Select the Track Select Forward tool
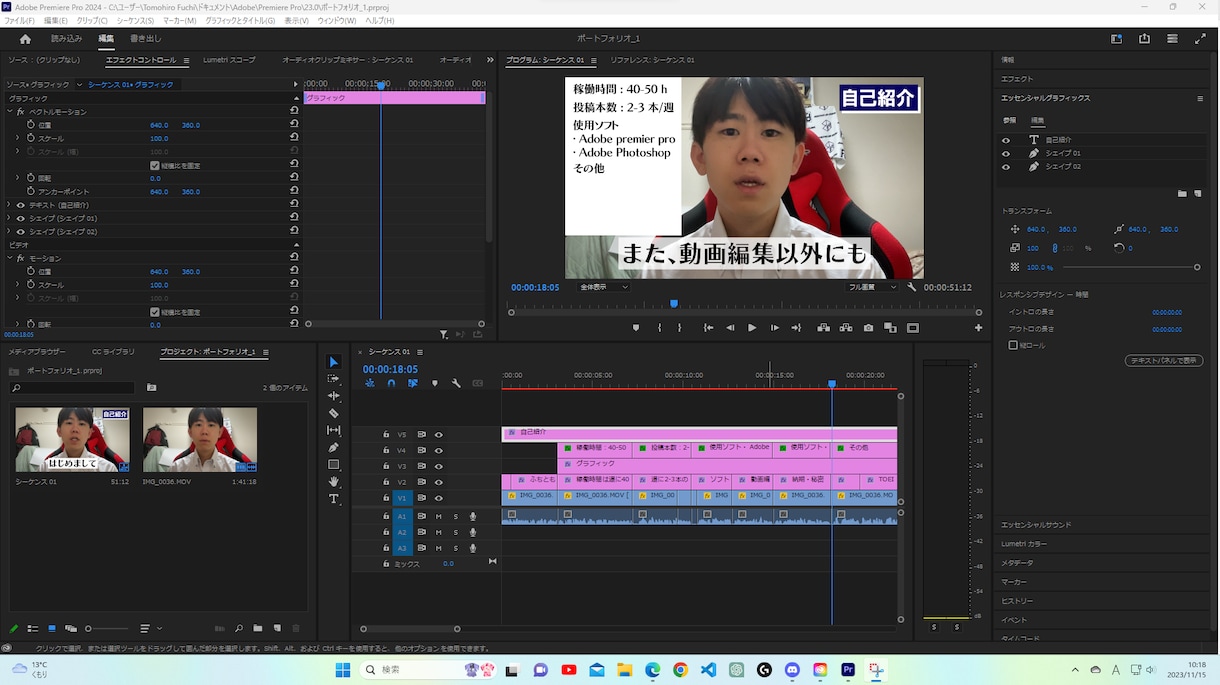The height and width of the screenshot is (685, 1220). [334, 379]
